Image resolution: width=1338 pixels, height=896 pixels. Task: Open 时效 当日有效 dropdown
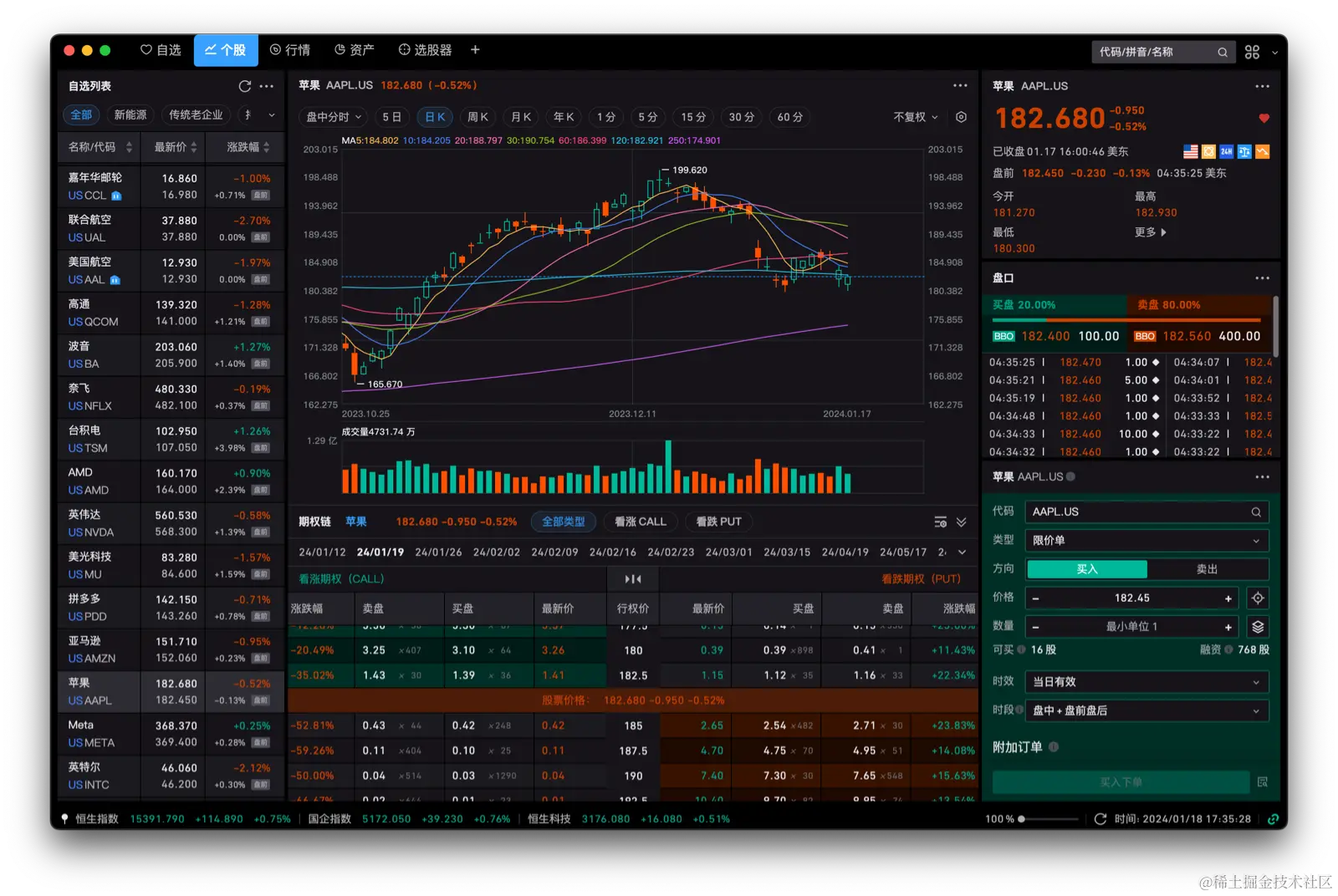(1147, 682)
